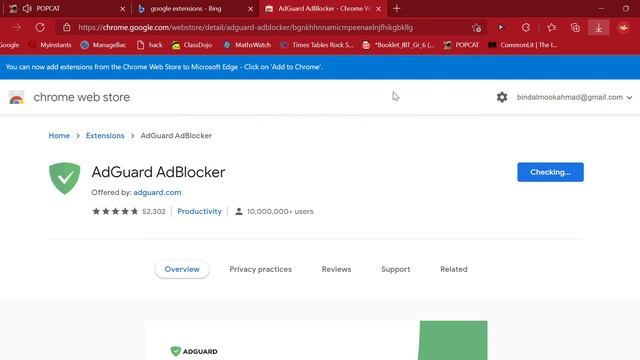Open the CommonLit bookmark
This screenshot has width=640, height=360.
[x=523, y=45]
